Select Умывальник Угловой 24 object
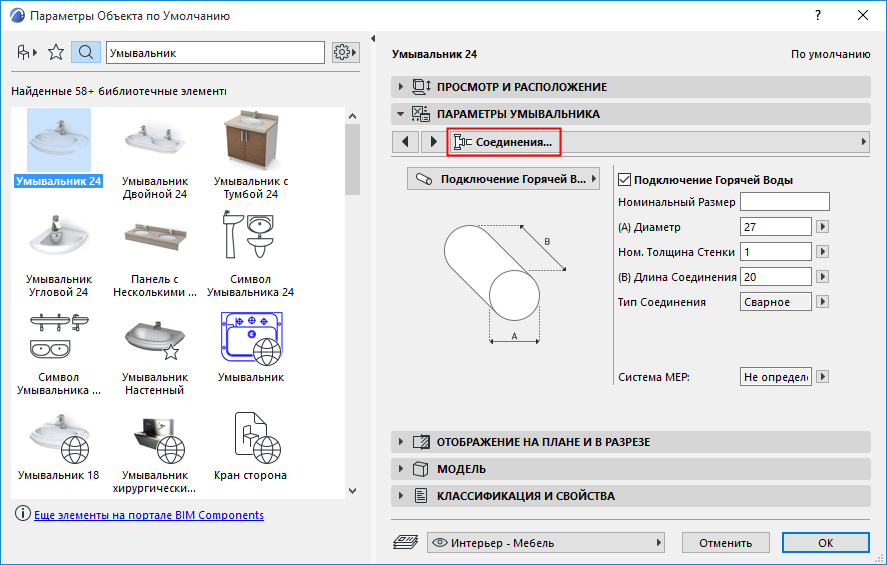Viewport: 887px width, 565px height. point(59,255)
